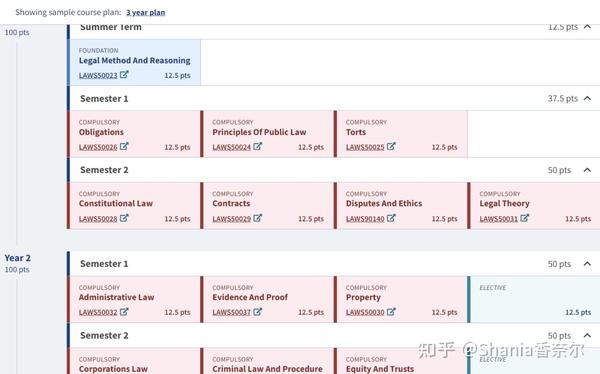600x374 pixels.
Task: Open course code LAWS50032 link
Action: click(x=98, y=312)
